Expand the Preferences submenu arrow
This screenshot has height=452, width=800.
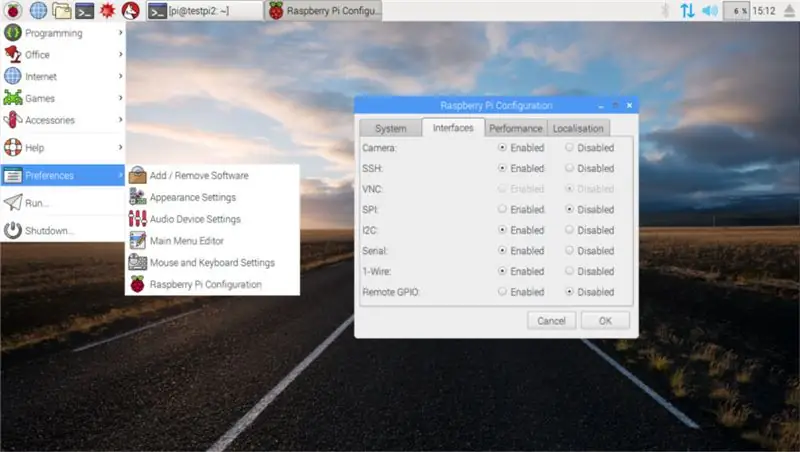coord(120,175)
